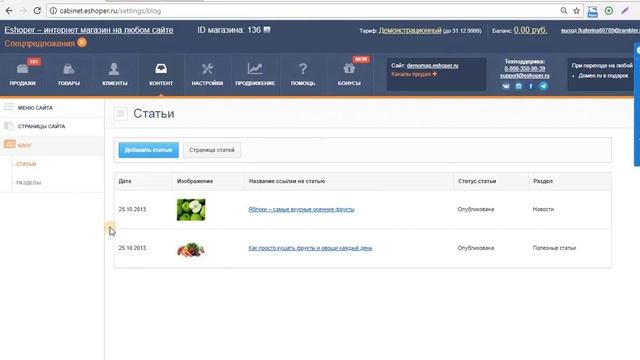
Task: Click the browser address bar URL
Action: click(110, 11)
